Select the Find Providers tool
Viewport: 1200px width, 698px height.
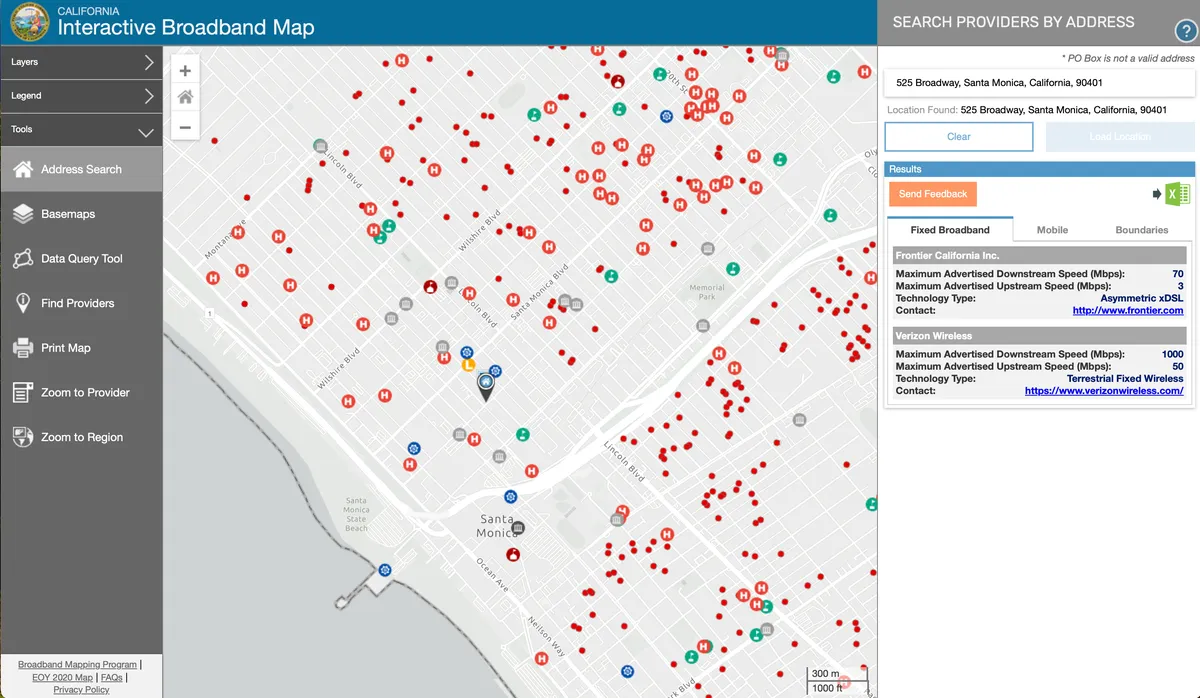click(81, 303)
